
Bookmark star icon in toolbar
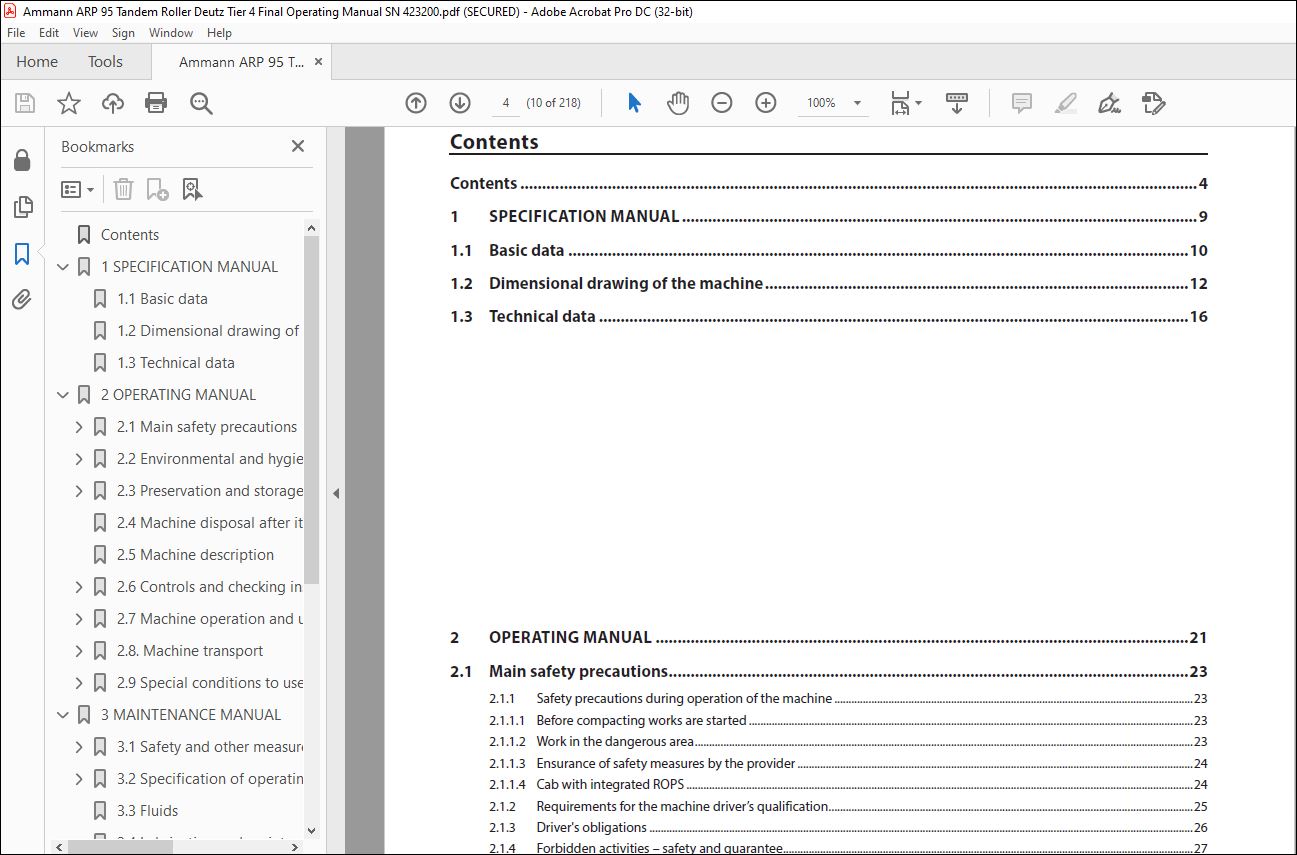point(69,103)
